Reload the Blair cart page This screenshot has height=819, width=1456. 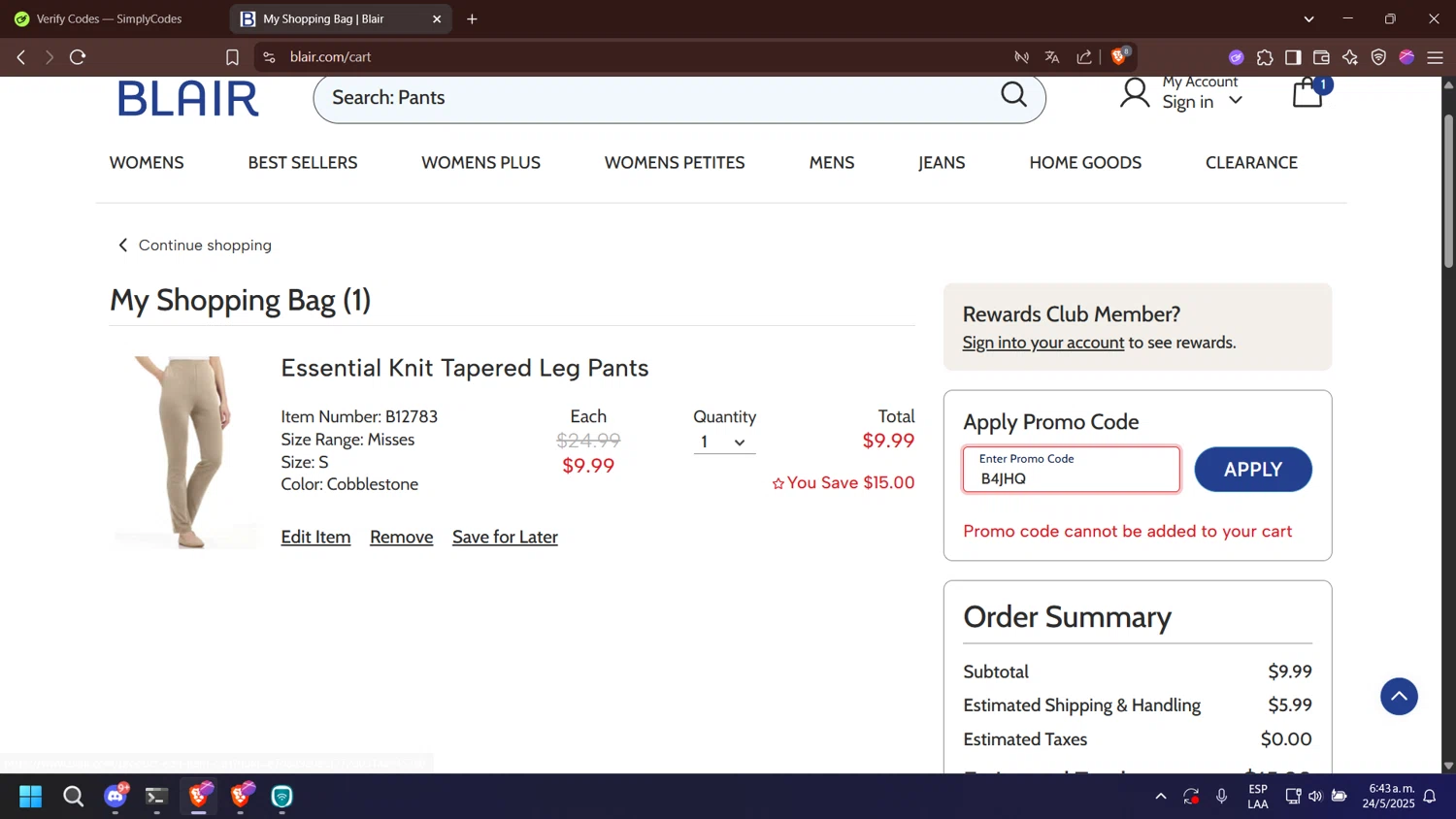(78, 57)
